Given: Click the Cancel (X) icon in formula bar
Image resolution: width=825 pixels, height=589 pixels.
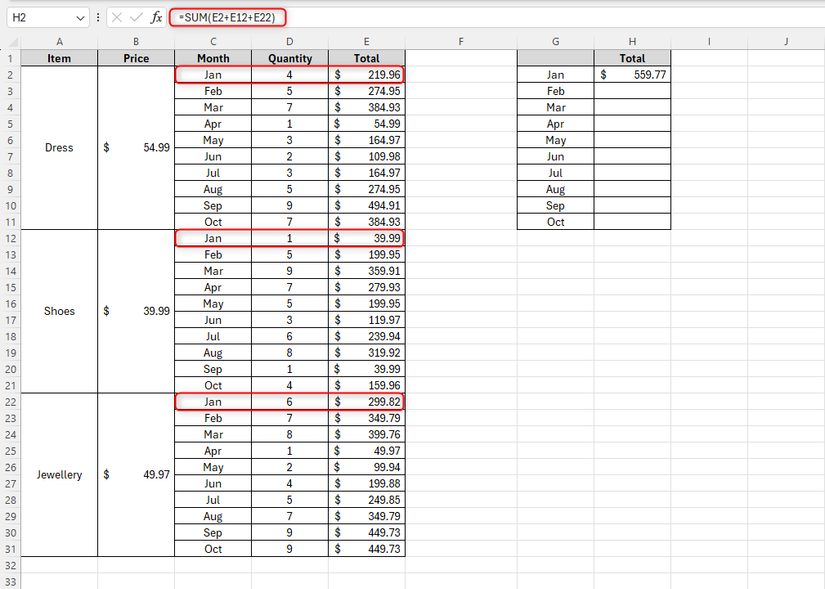Looking at the screenshot, I should (x=116, y=17).
